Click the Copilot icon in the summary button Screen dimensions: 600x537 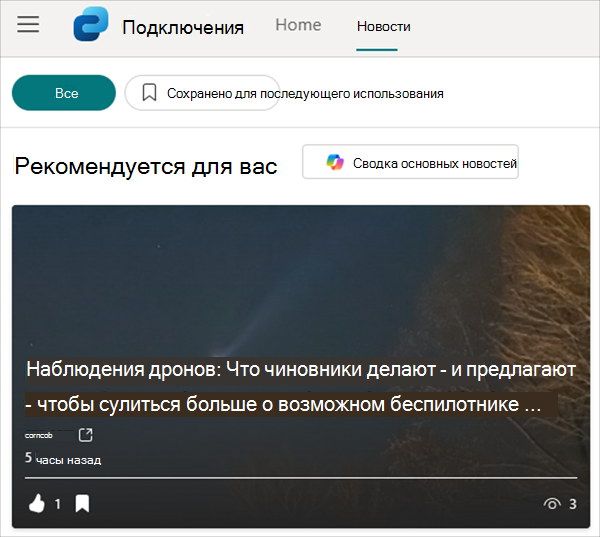pos(335,162)
